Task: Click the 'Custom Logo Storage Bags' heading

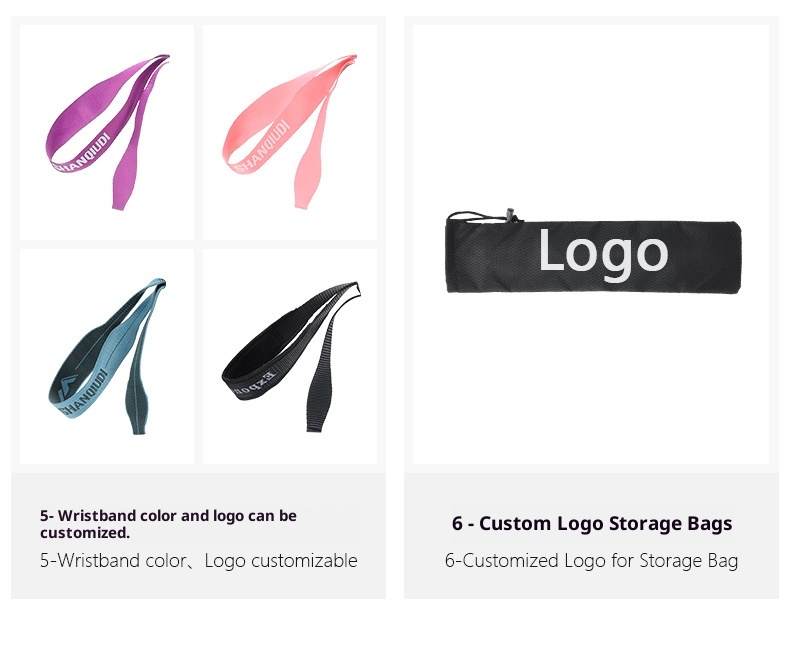Action: tap(592, 523)
